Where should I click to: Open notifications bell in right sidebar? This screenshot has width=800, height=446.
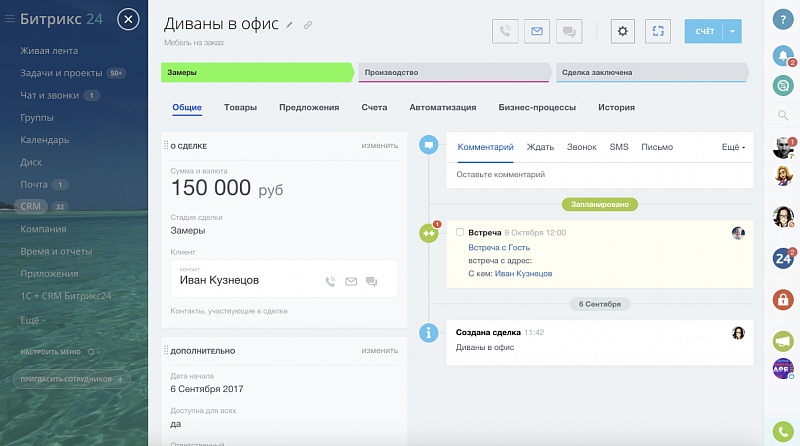[784, 56]
